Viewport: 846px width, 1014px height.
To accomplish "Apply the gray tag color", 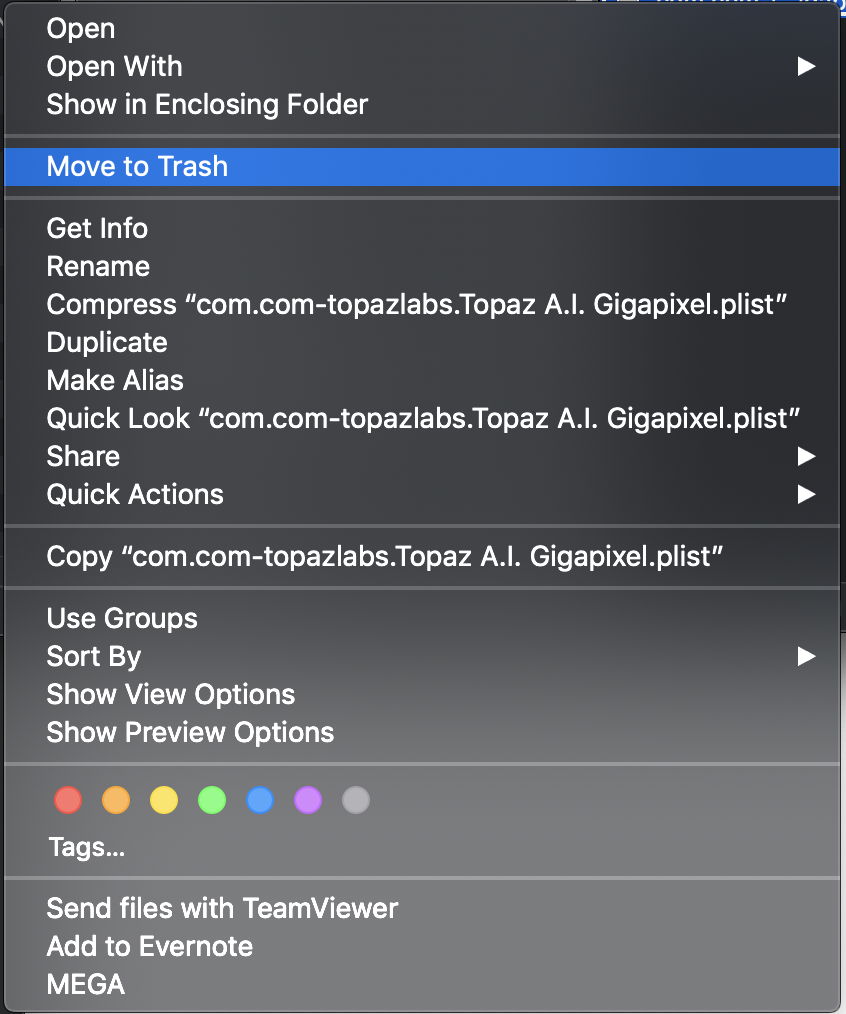I will click(356, 800).
